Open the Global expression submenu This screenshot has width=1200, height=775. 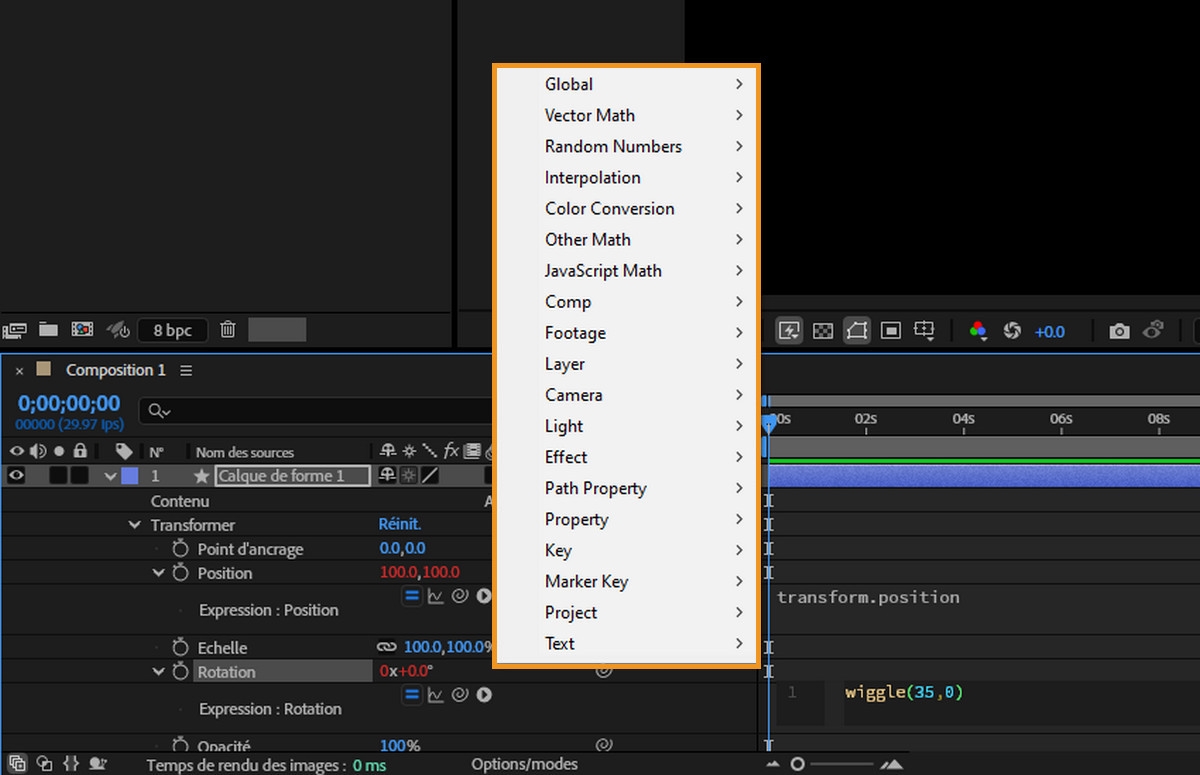coord(626,84)
